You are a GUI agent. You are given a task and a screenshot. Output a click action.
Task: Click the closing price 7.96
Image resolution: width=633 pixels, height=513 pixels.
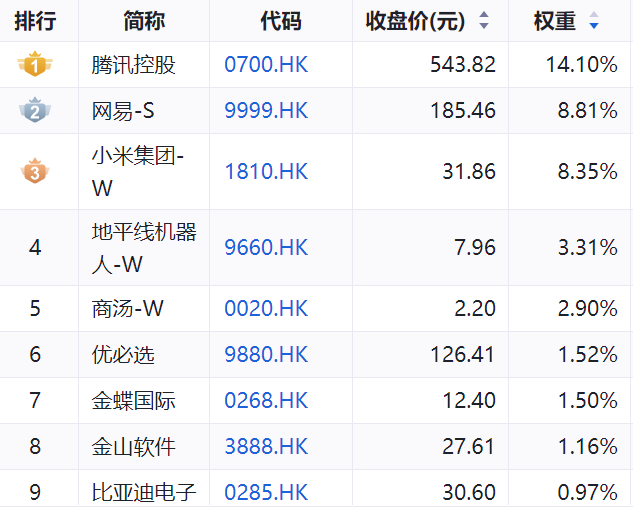[475, 247]
